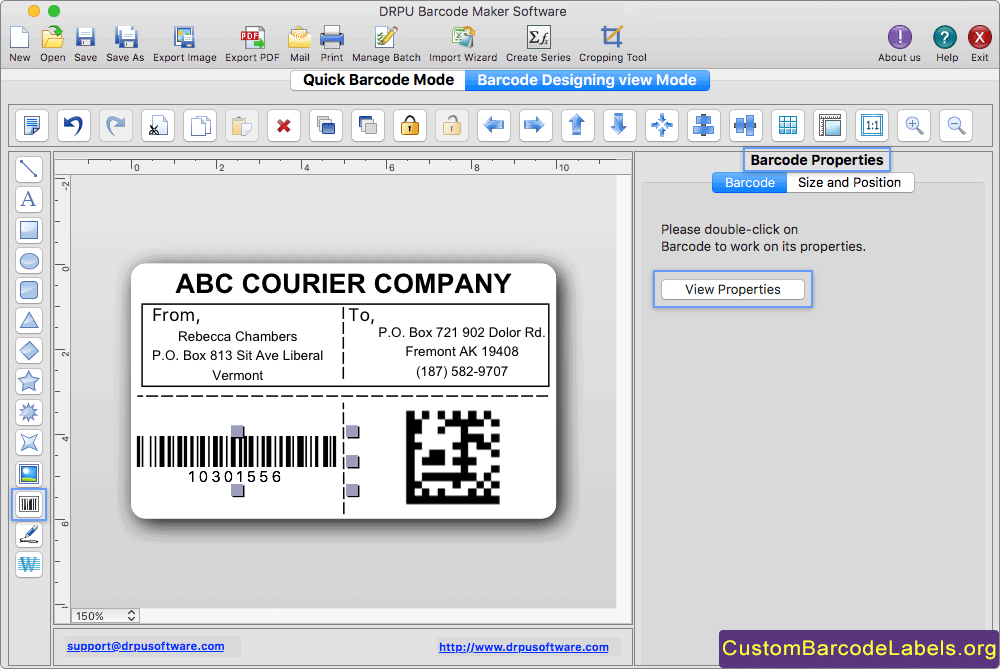
Task: Choose Save As in the toolbar
Action: point(125,43)
